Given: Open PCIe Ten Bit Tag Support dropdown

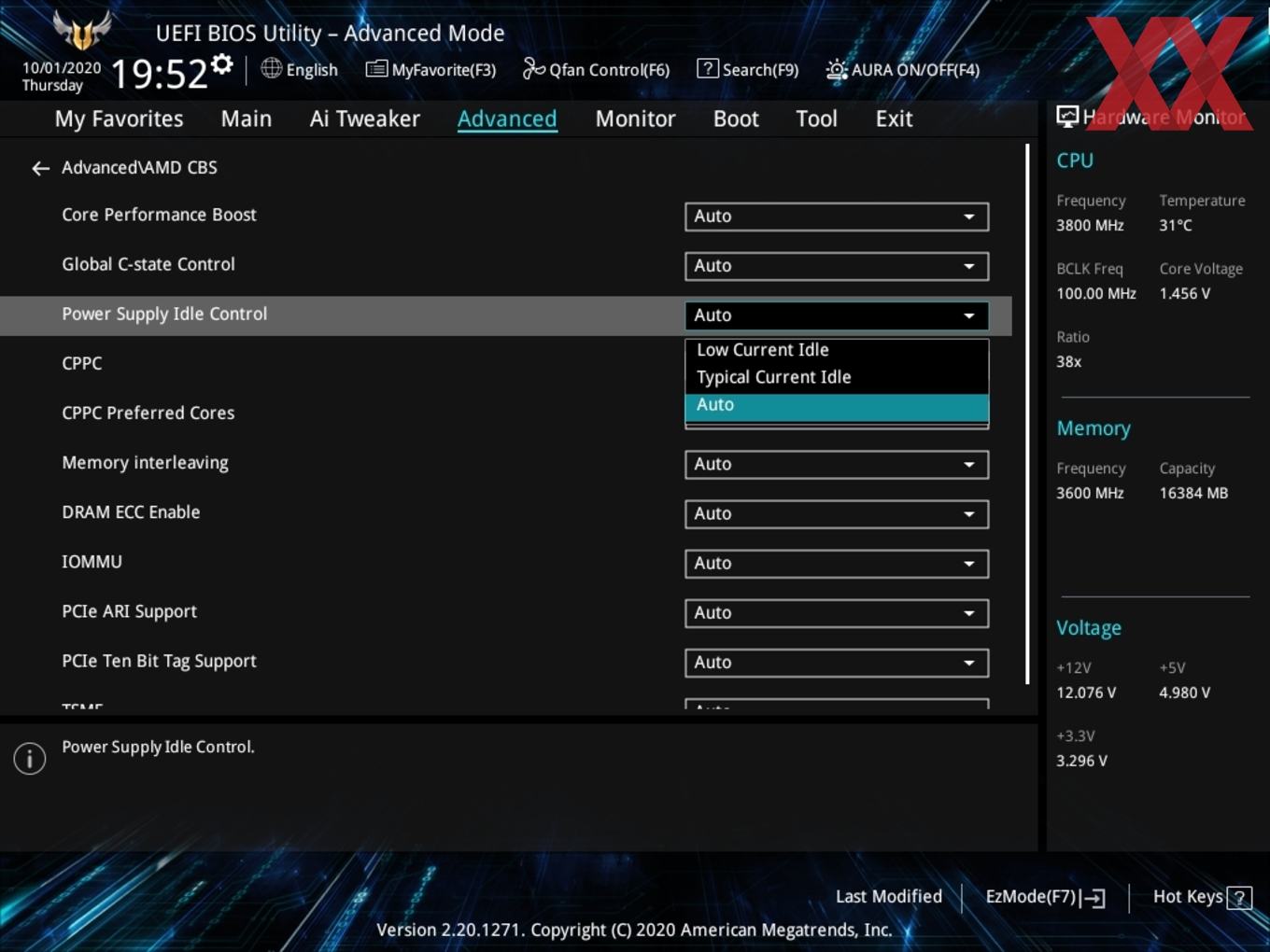Looking at the screenshot, I should [837, 663].
